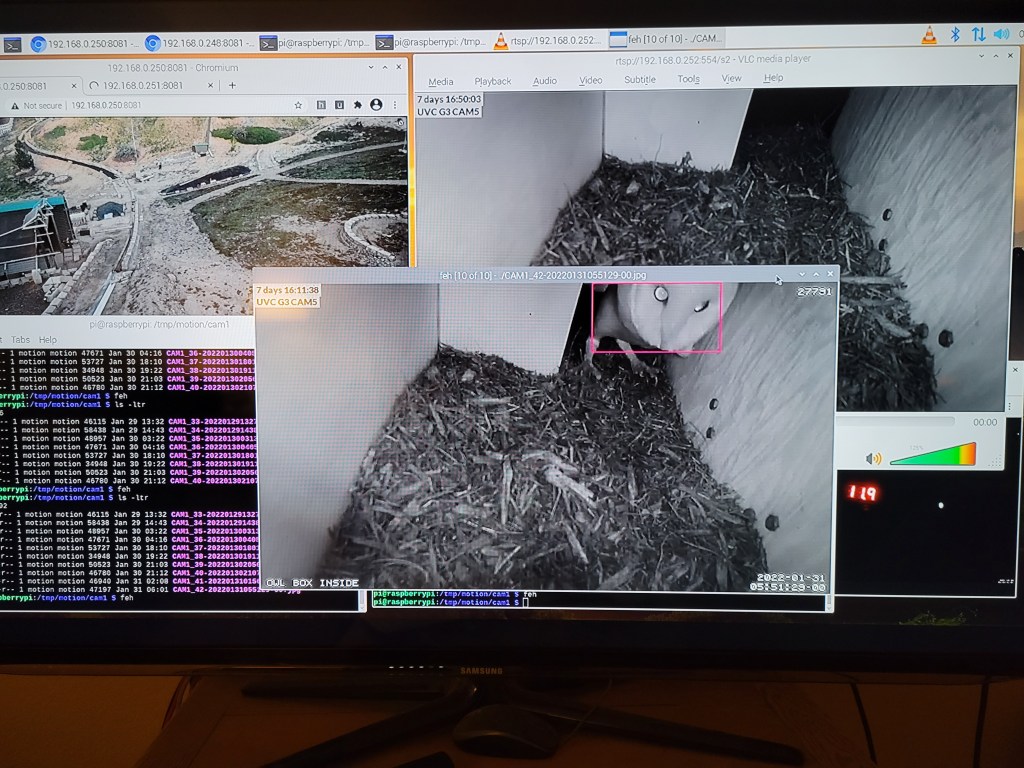Open a new Chromium tab with plus button

point(232,86)
